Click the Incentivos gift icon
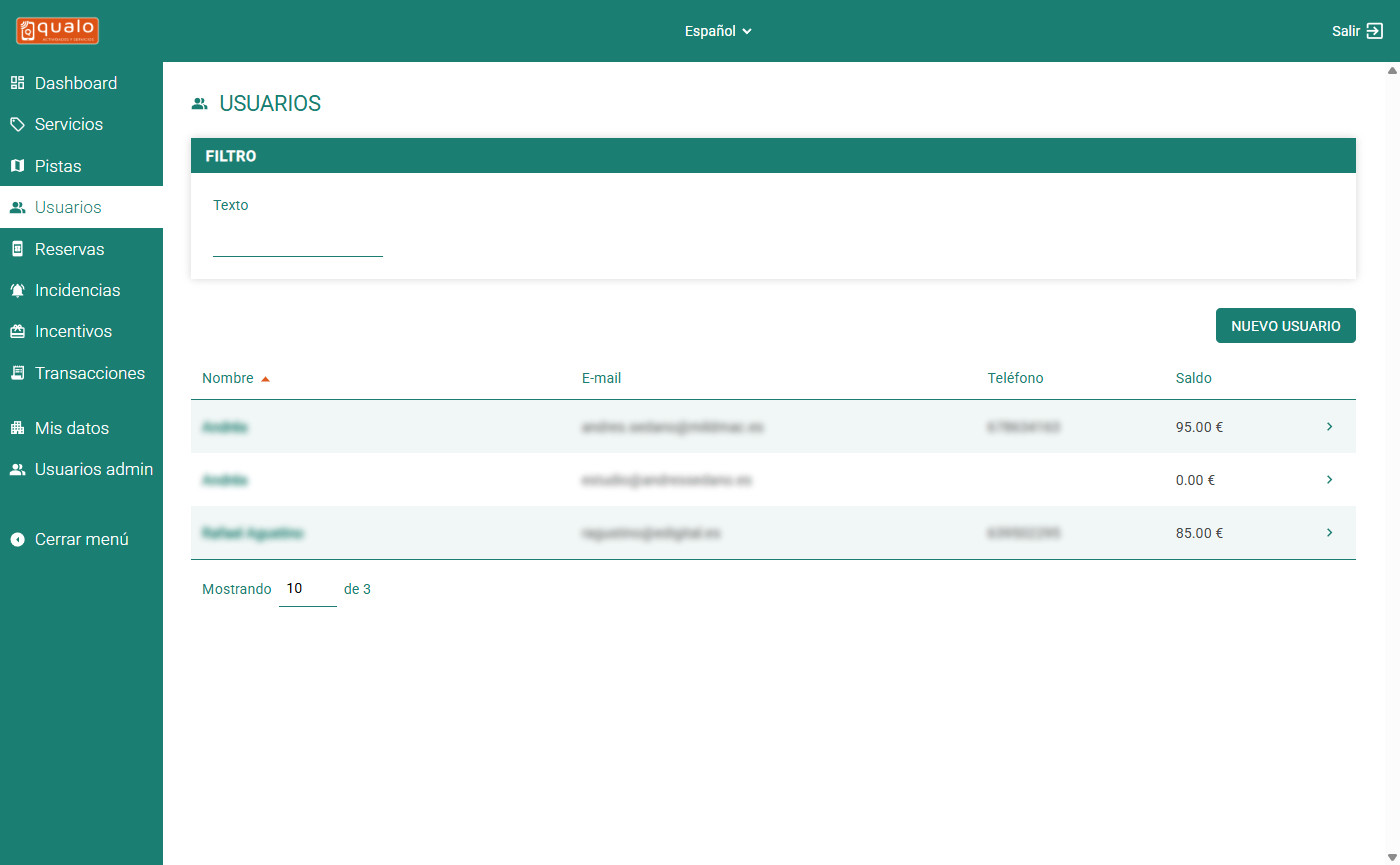The image size is (1400, 865). 17,332
